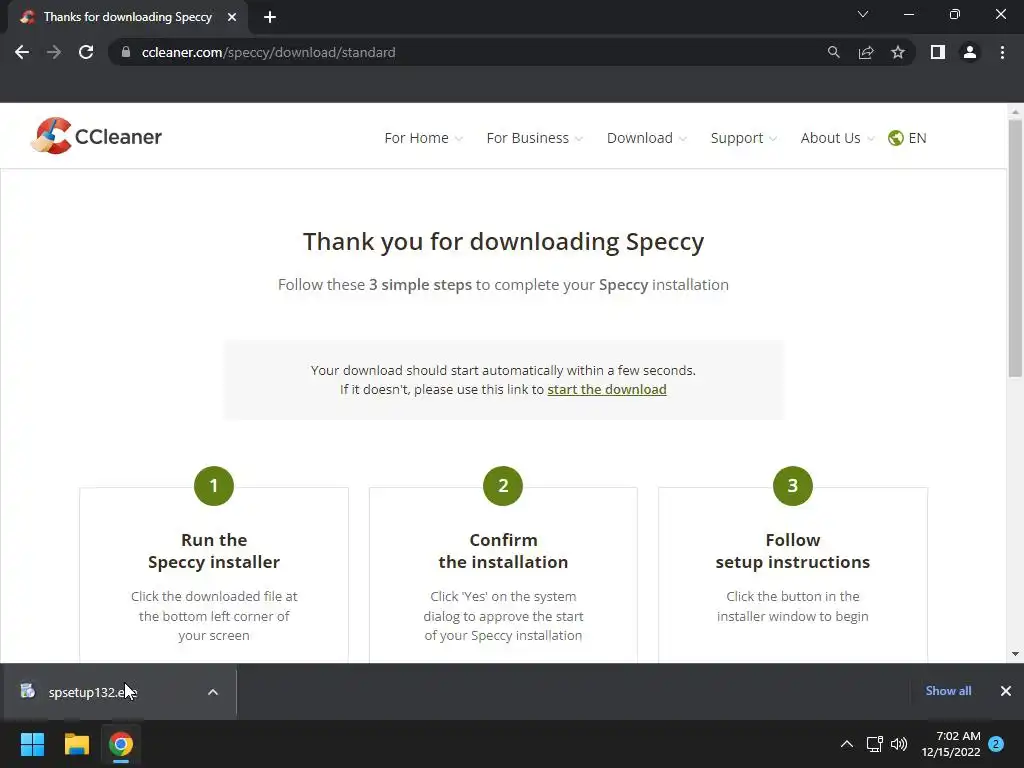
Task: Open the taskbar clock and date
Action: pyautogui.click(x=951, y=744)
